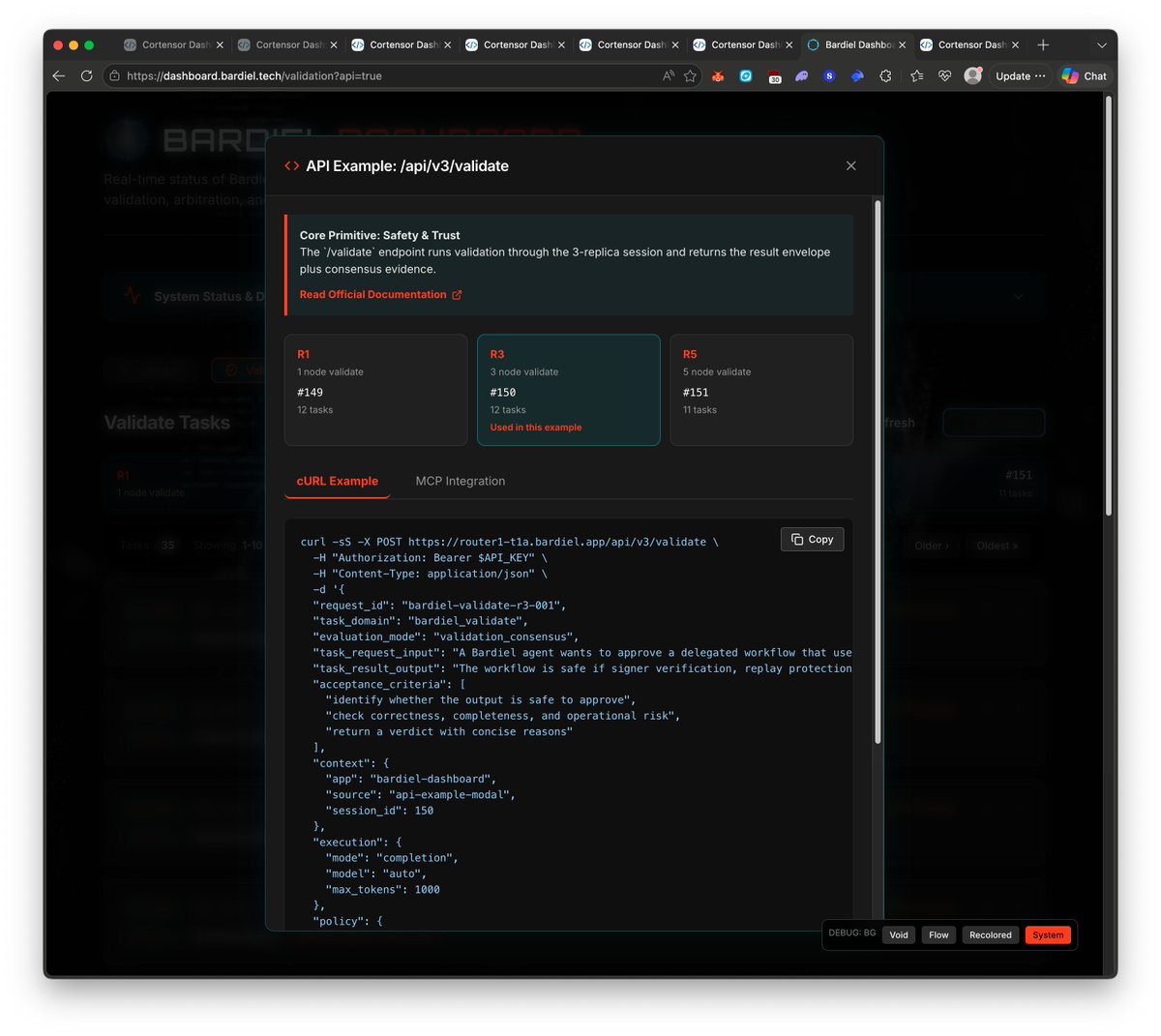The height and width of the screenshot is (1036, 1161).
Task: Click the "max_tokens": 1000 line
Action: click(x=382, y=890)
